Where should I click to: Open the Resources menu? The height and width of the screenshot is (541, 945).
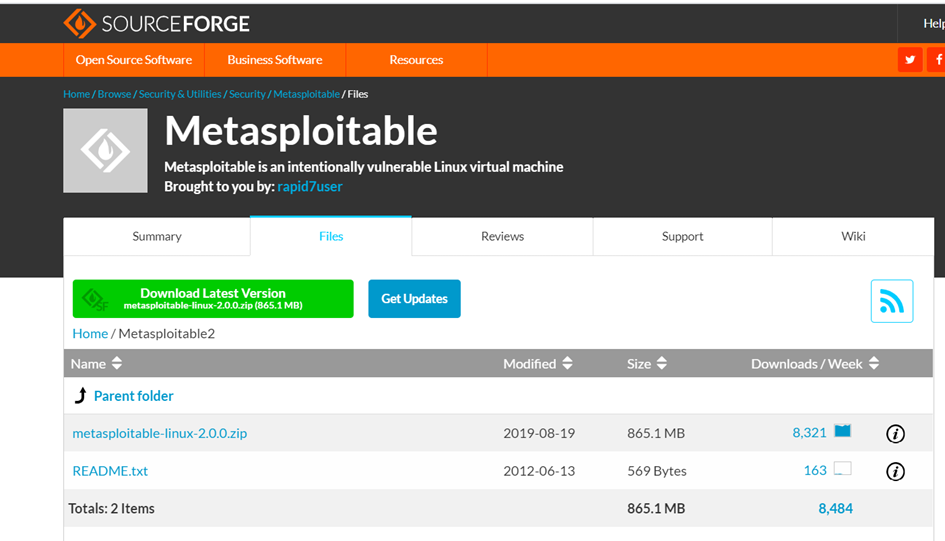pos(416,60)
